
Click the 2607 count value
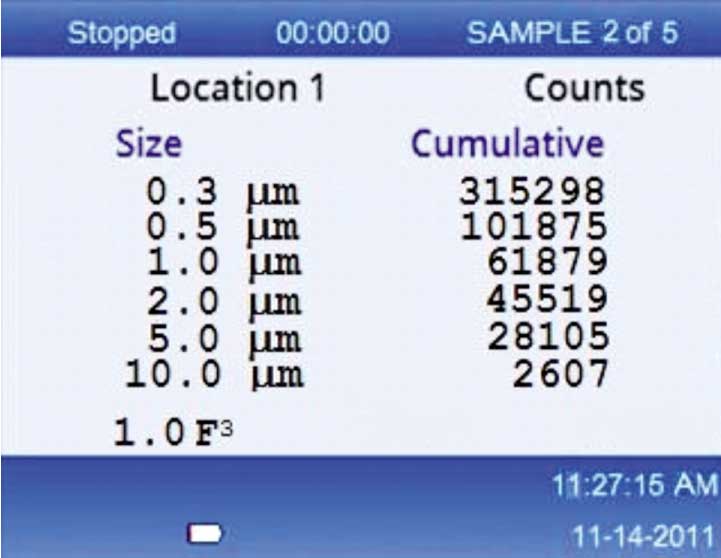pos(560,374)
